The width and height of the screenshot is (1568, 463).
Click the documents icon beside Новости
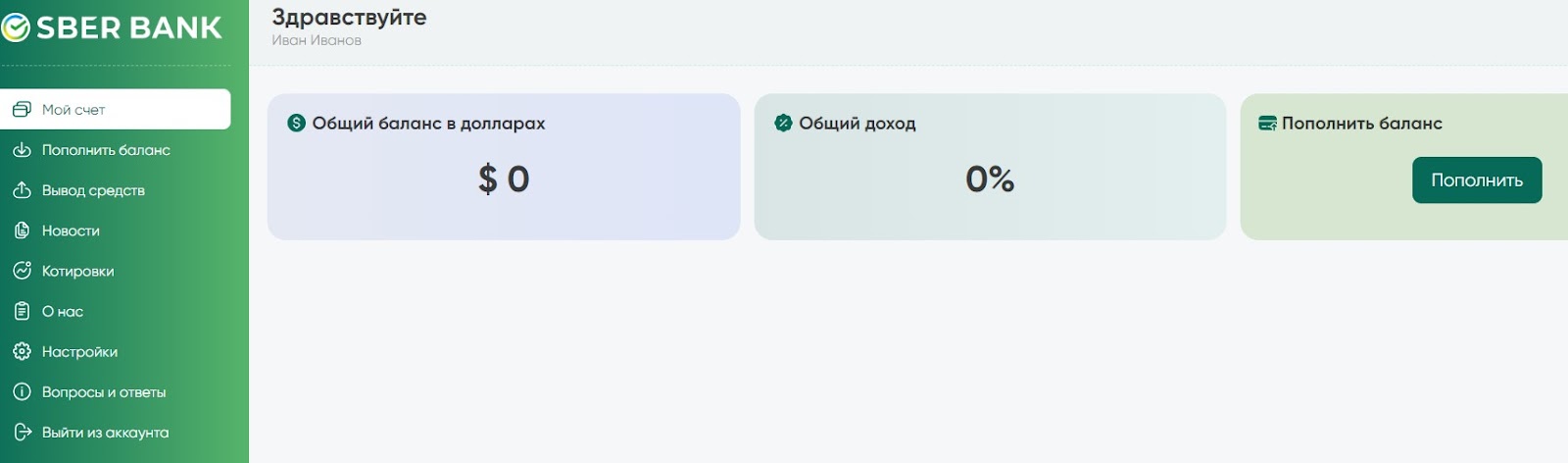(x=22, y=231)
